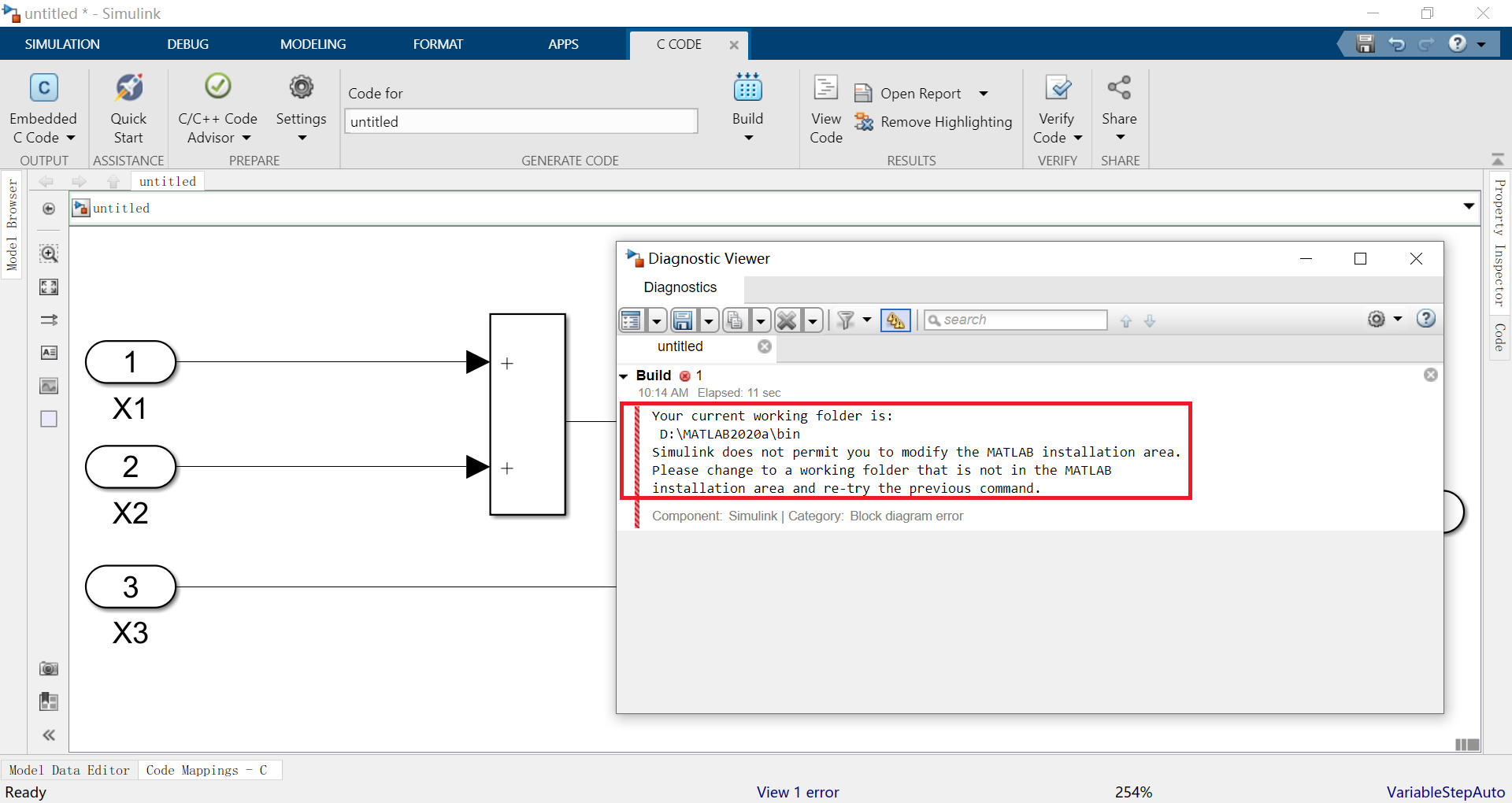Open the Model Browser side panel
The height and width of the screenshot is (803, 1512).
12,225
